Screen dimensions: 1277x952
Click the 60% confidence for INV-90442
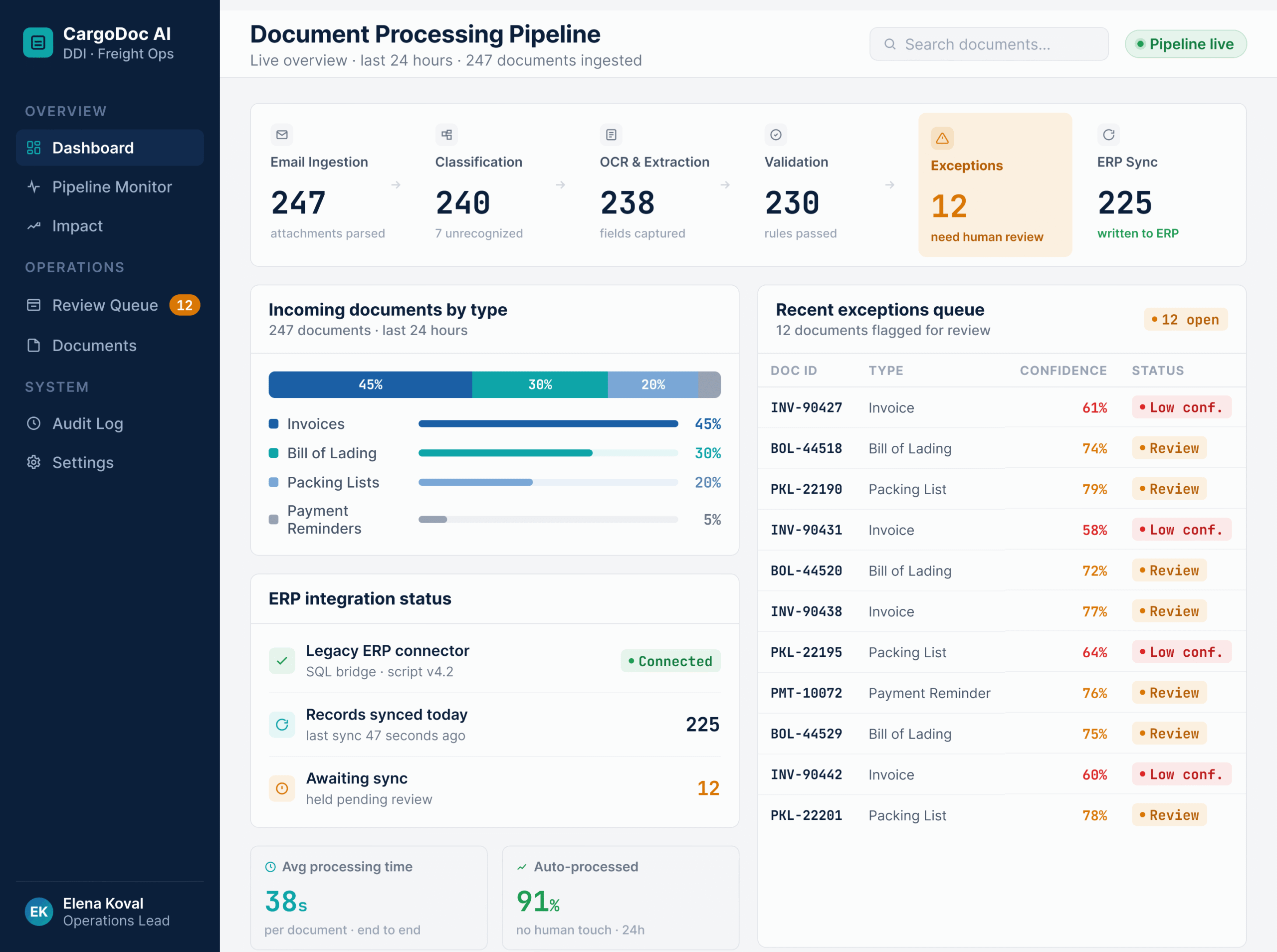[1094, 774]
